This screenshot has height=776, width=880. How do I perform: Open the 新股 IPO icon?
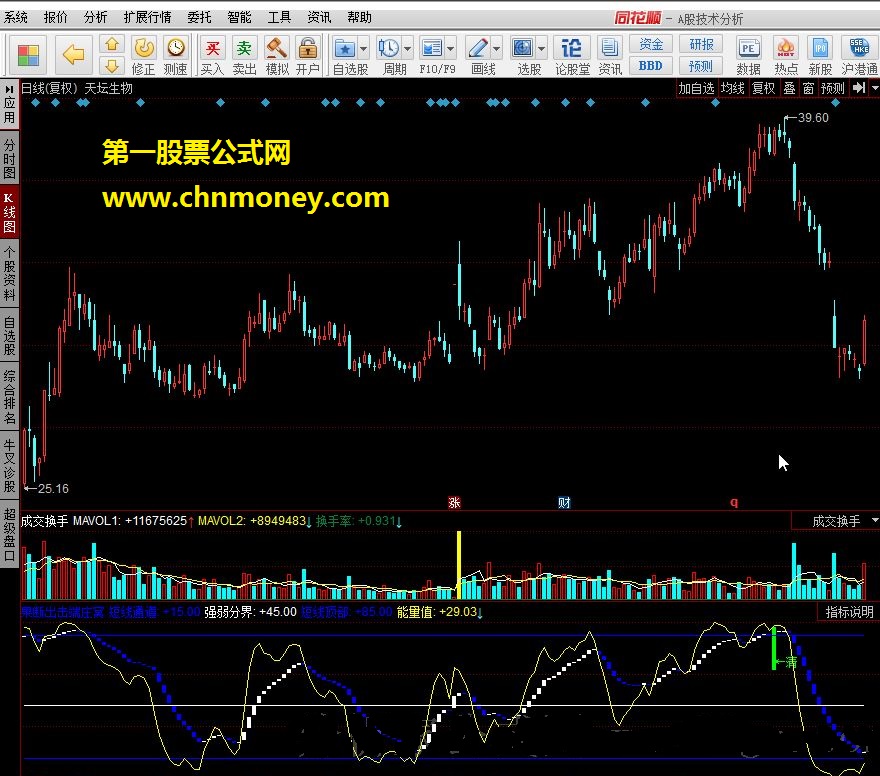820,48
